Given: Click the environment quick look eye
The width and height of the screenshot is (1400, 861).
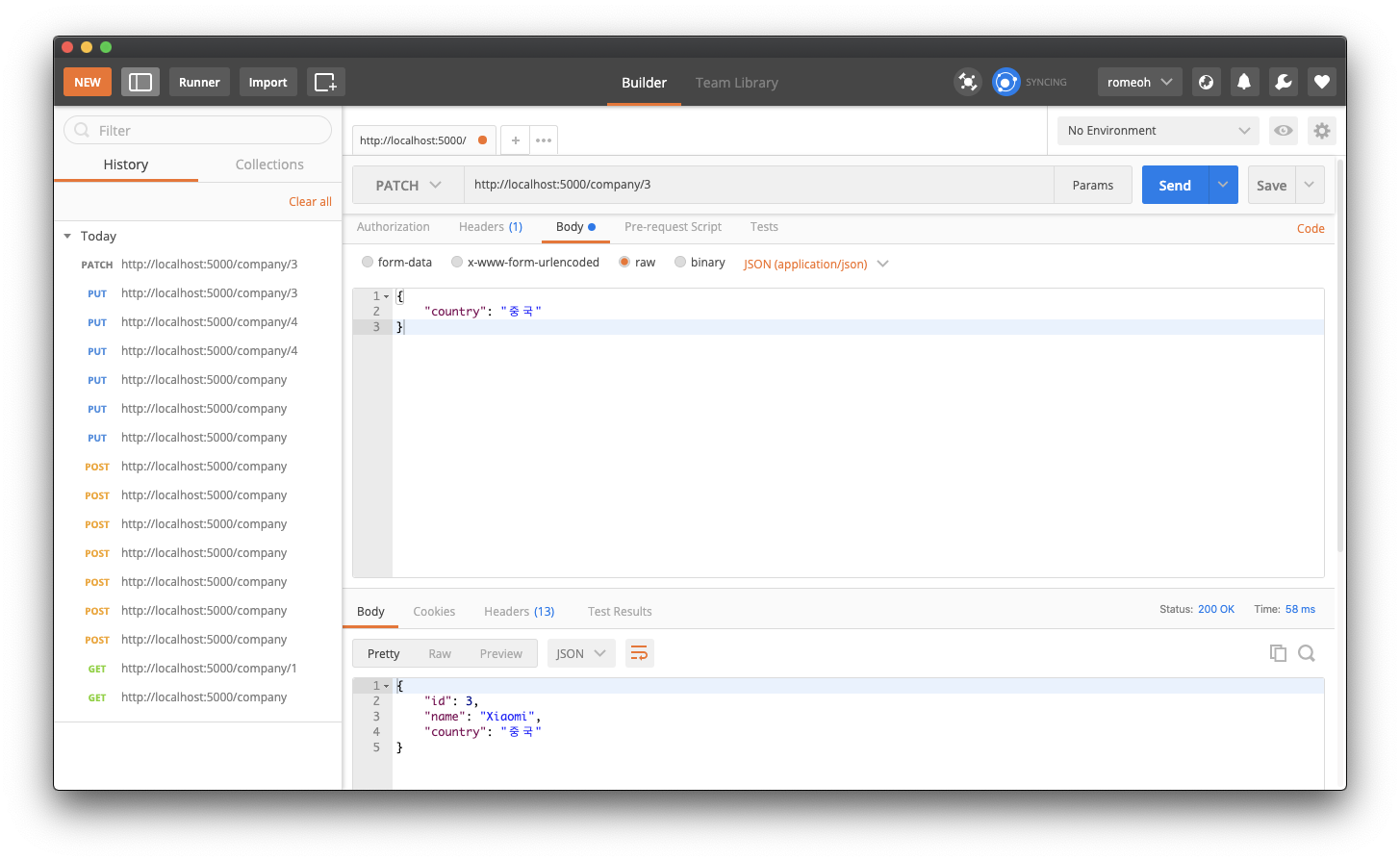Looking at the screenshot, I should tap(1284, 131).
